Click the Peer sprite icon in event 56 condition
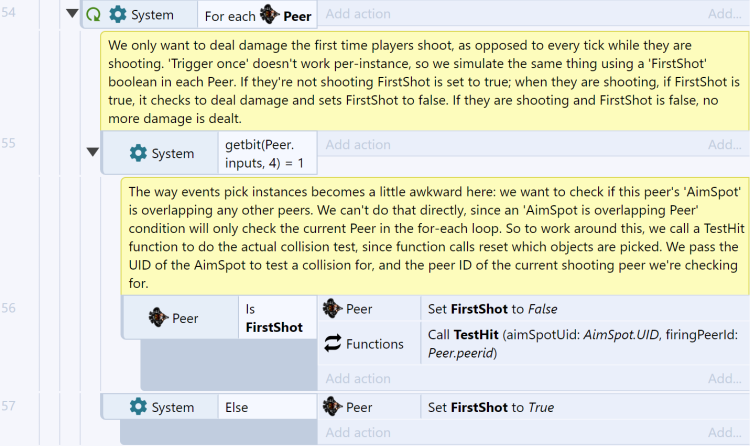 pos(158,318)
